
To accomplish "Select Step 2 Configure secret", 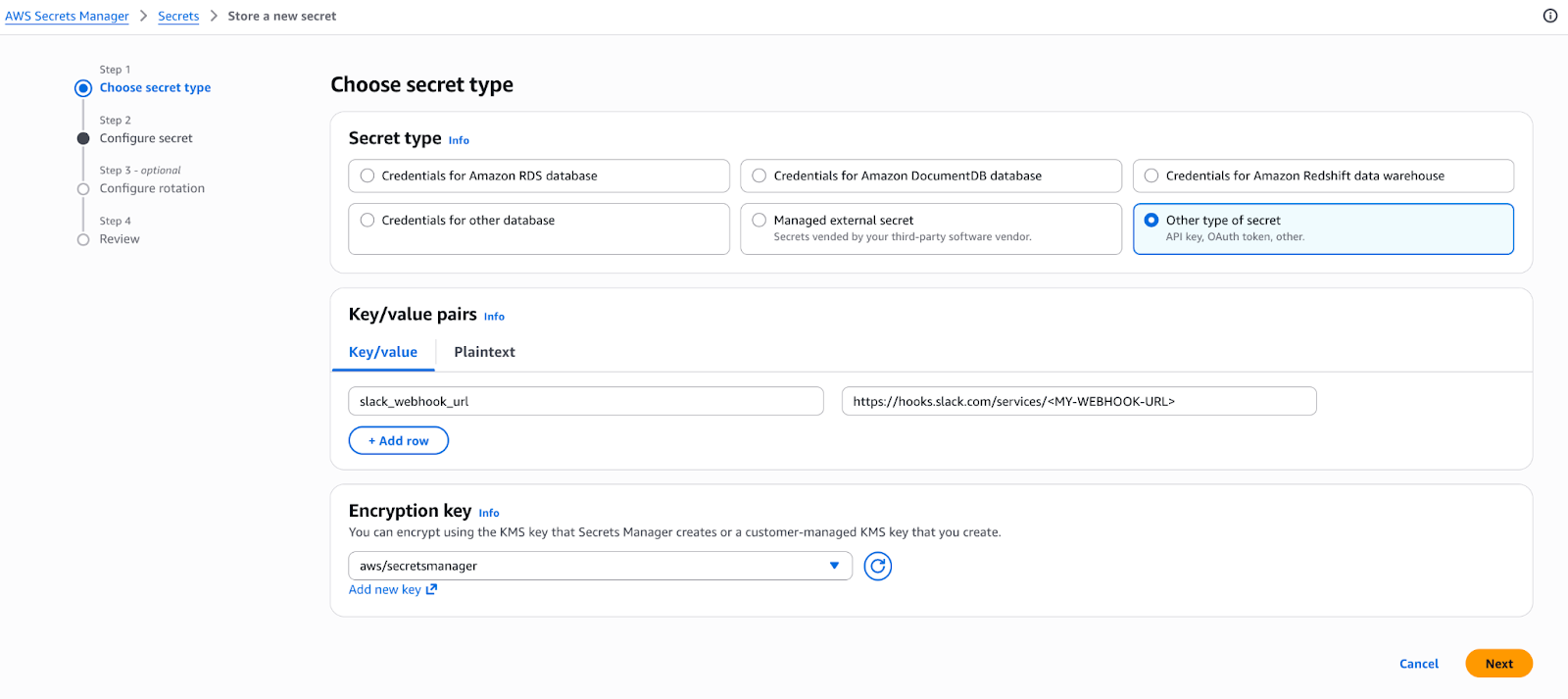I will click(x=146, y=138).
